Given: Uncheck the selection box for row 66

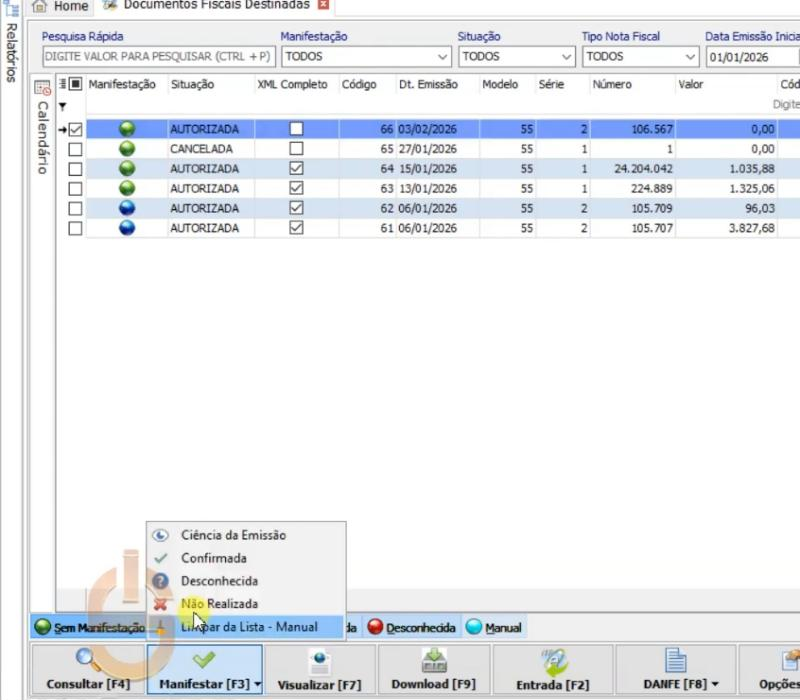Looking at the screenshot, I should [x=75, y=129].
